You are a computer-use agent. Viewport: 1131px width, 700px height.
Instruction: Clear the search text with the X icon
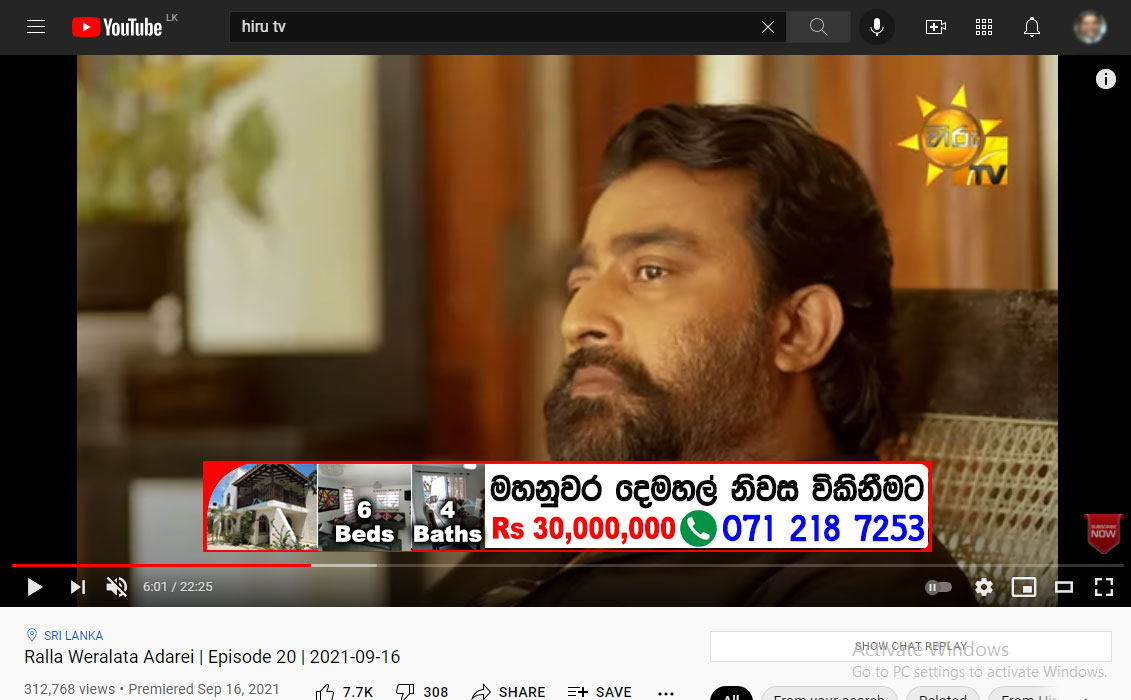[x=768, y=27]
